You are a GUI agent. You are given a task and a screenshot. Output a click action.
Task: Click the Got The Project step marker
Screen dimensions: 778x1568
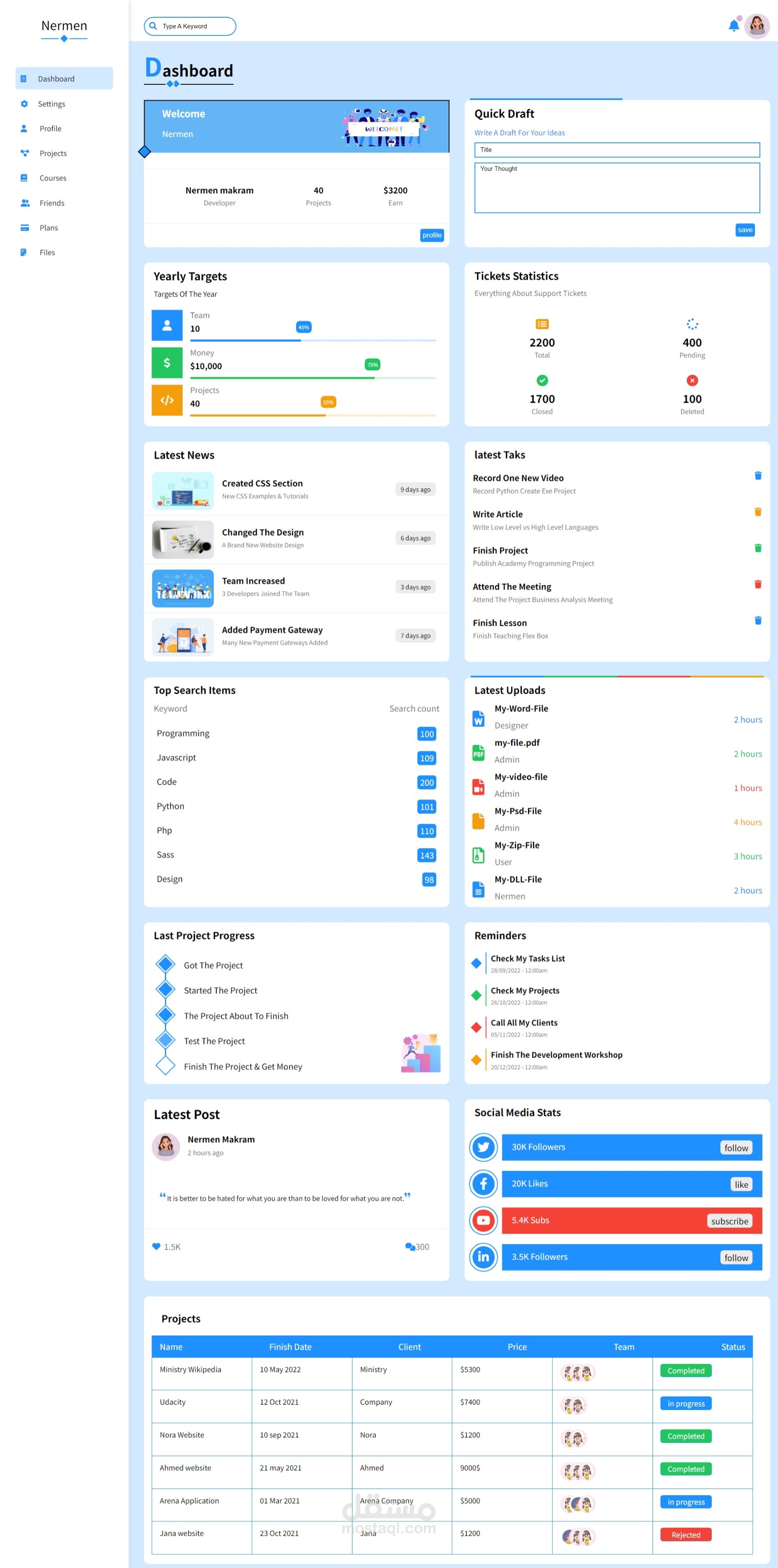click(165, 964)
